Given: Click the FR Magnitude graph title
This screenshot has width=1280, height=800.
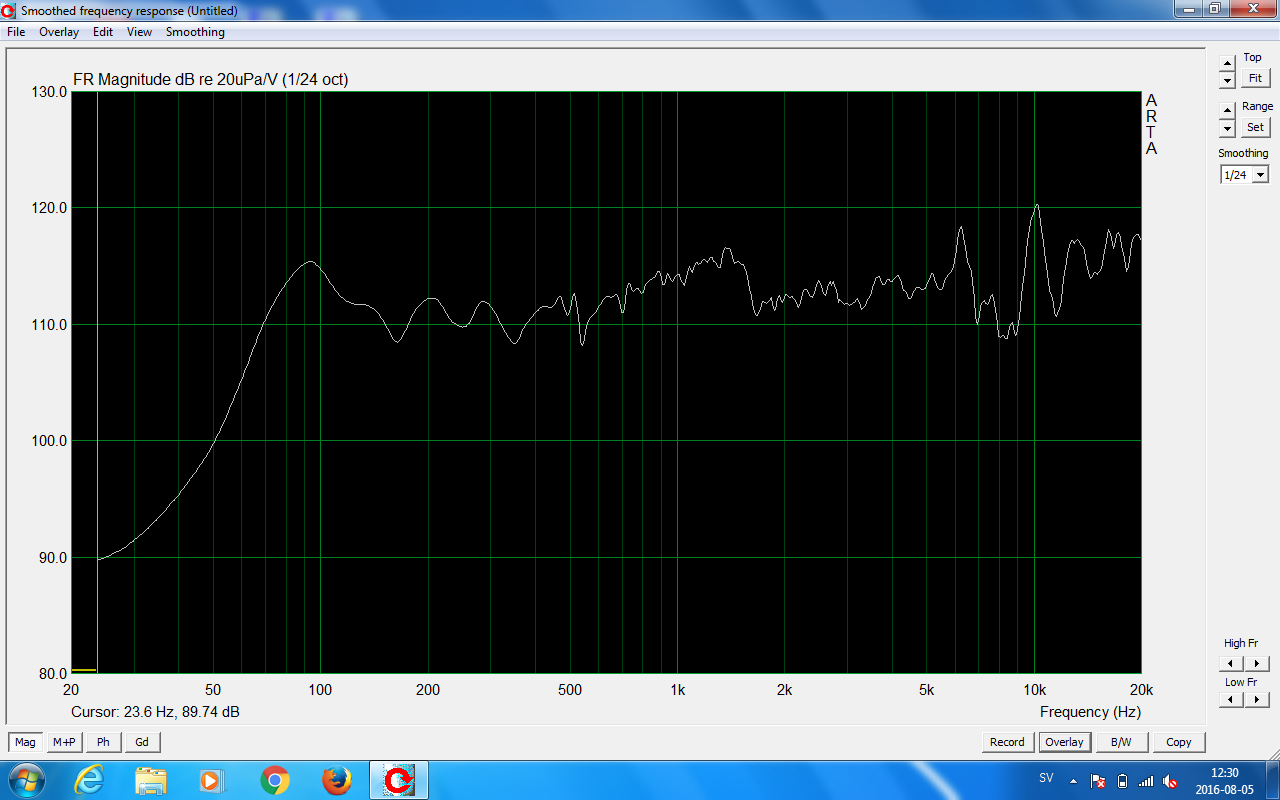Looking at the screenshot, I should 210,80.
